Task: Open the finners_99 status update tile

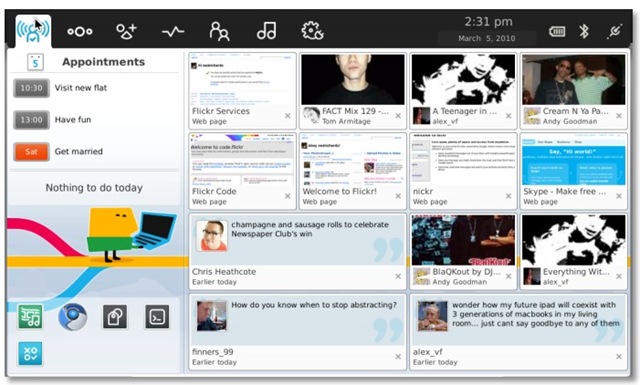Action: 298,332
